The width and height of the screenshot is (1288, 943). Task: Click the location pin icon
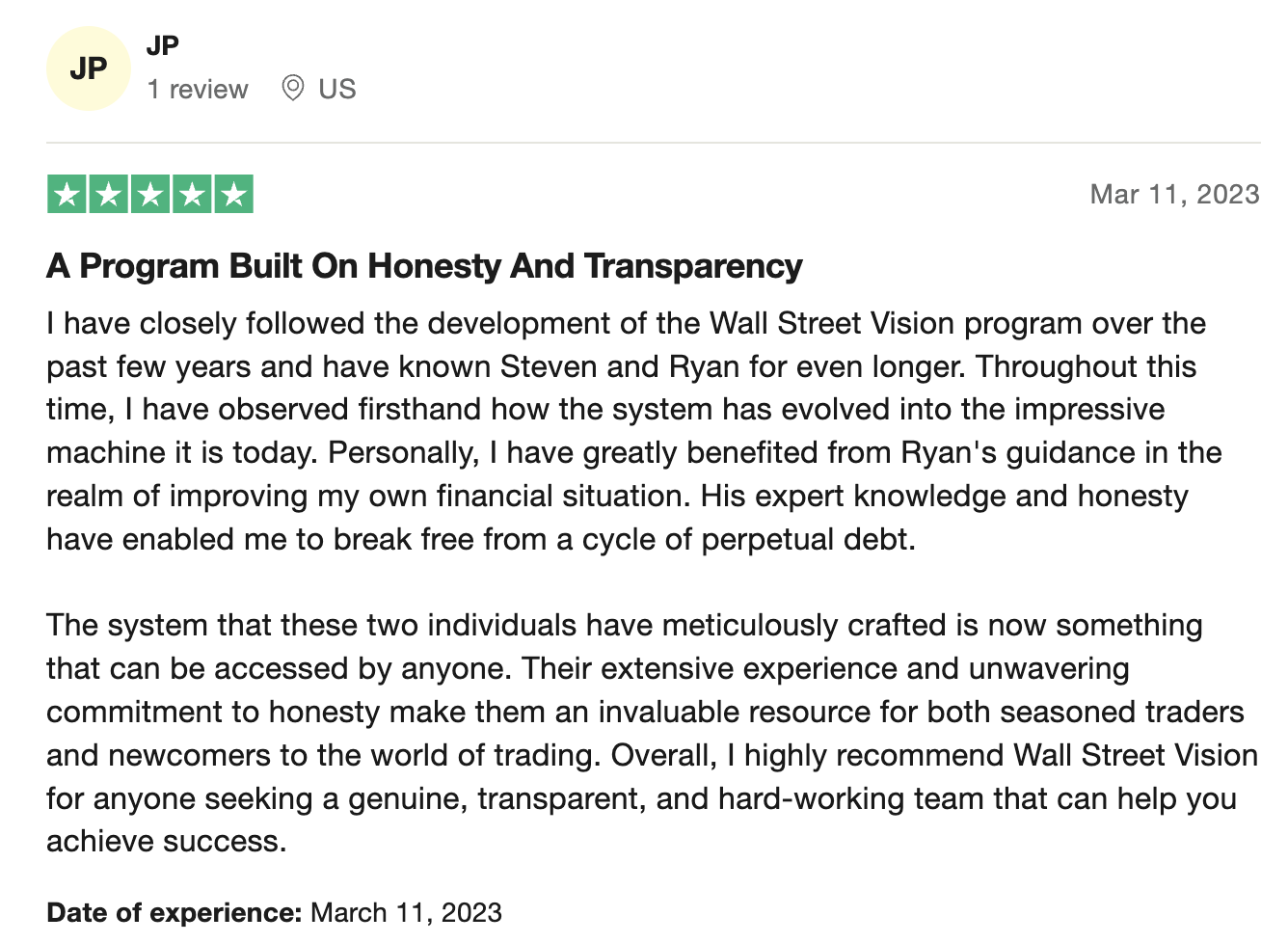click(292, 89)
